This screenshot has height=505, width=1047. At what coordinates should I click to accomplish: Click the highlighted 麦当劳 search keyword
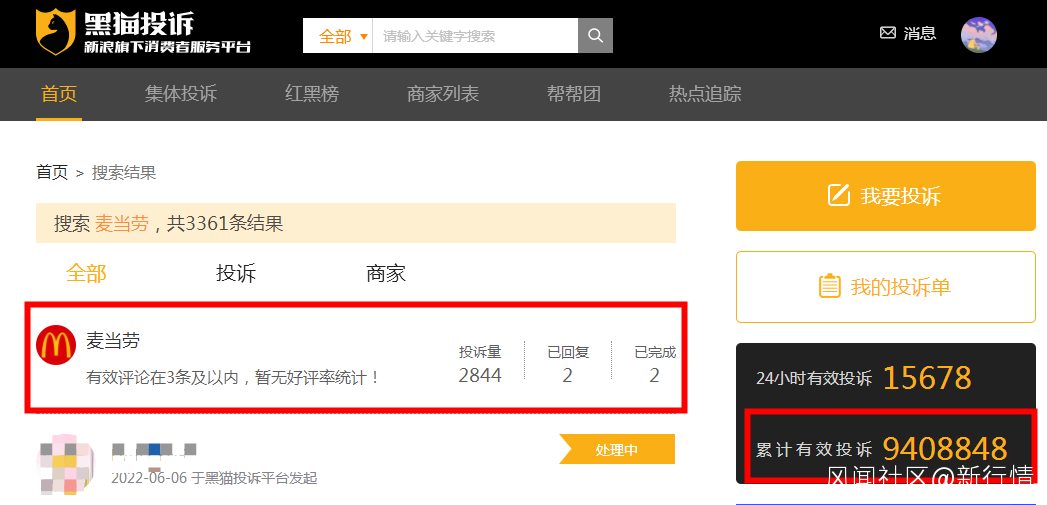122,223
